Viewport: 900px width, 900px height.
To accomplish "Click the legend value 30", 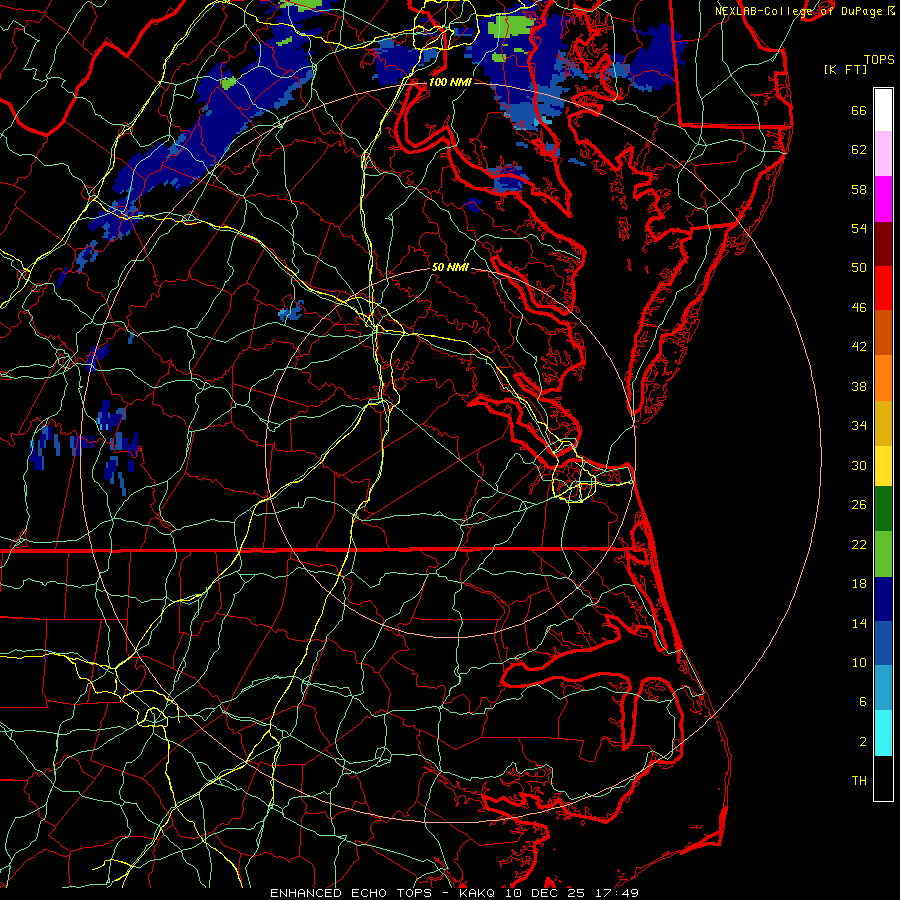I will (859, 465).
